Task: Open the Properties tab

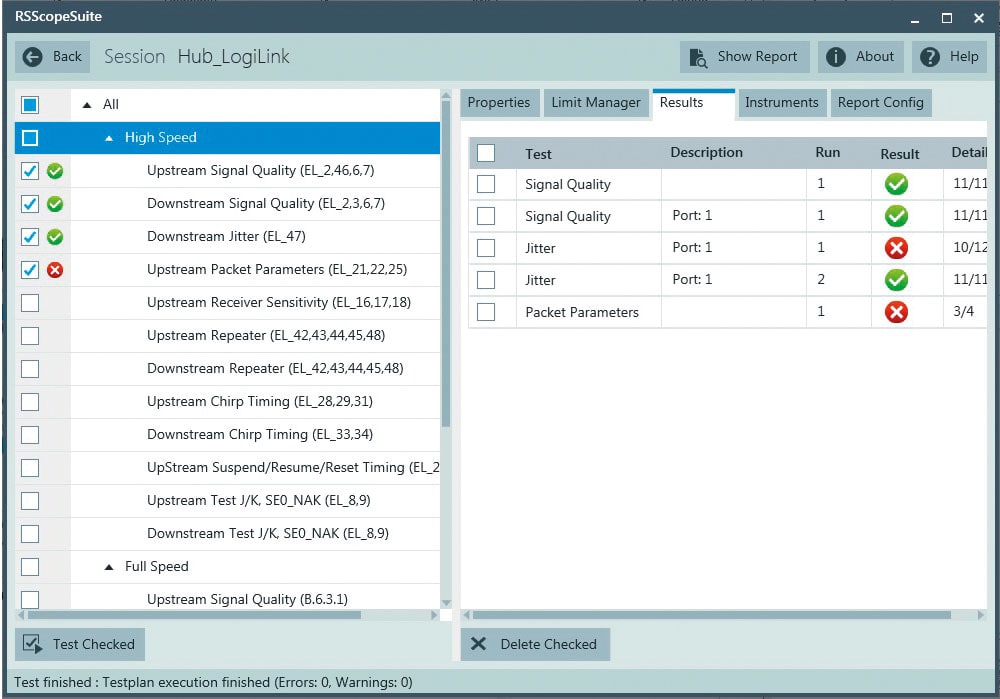Action: (499, 103)
